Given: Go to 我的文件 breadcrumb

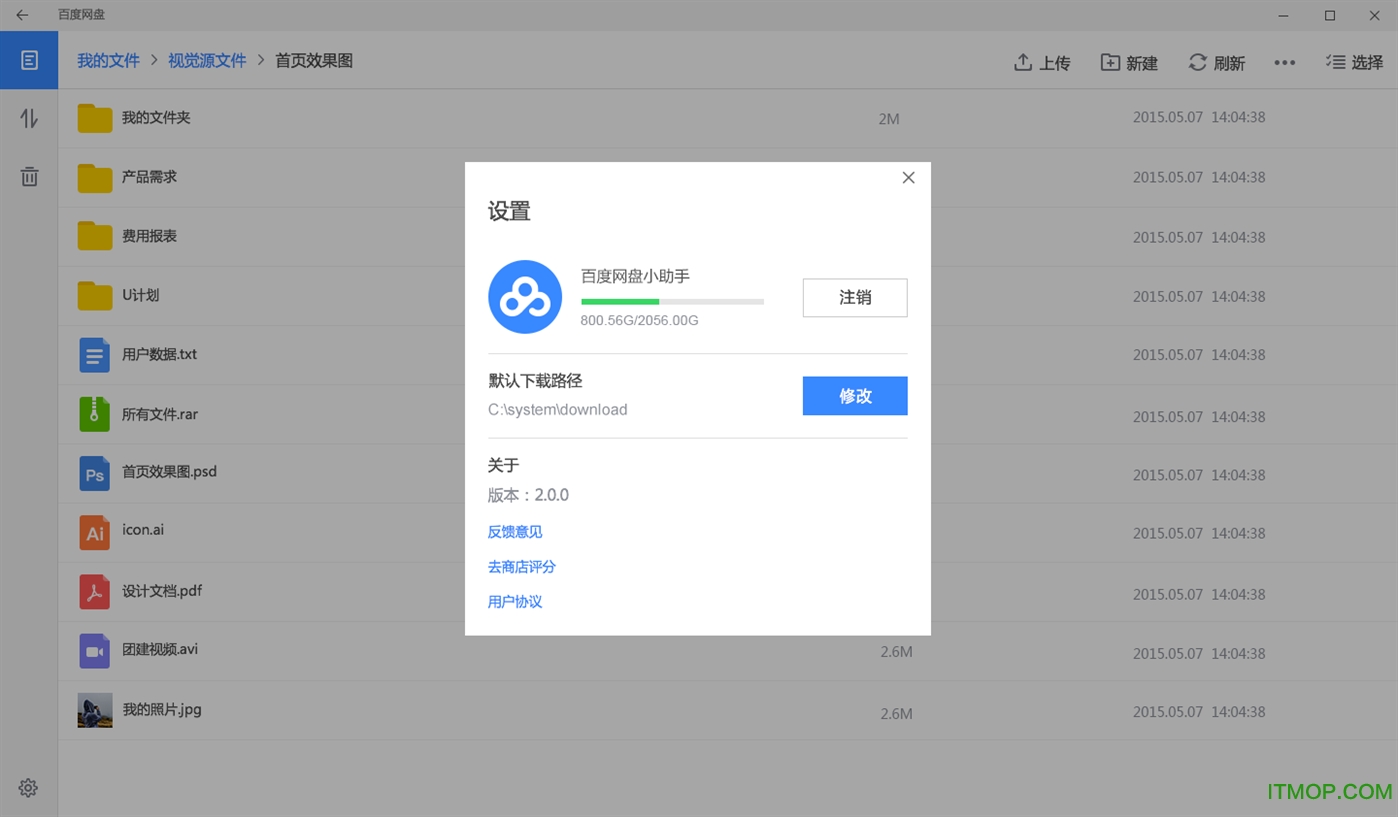Looking at the screenshot, I should tap(108, 60).
